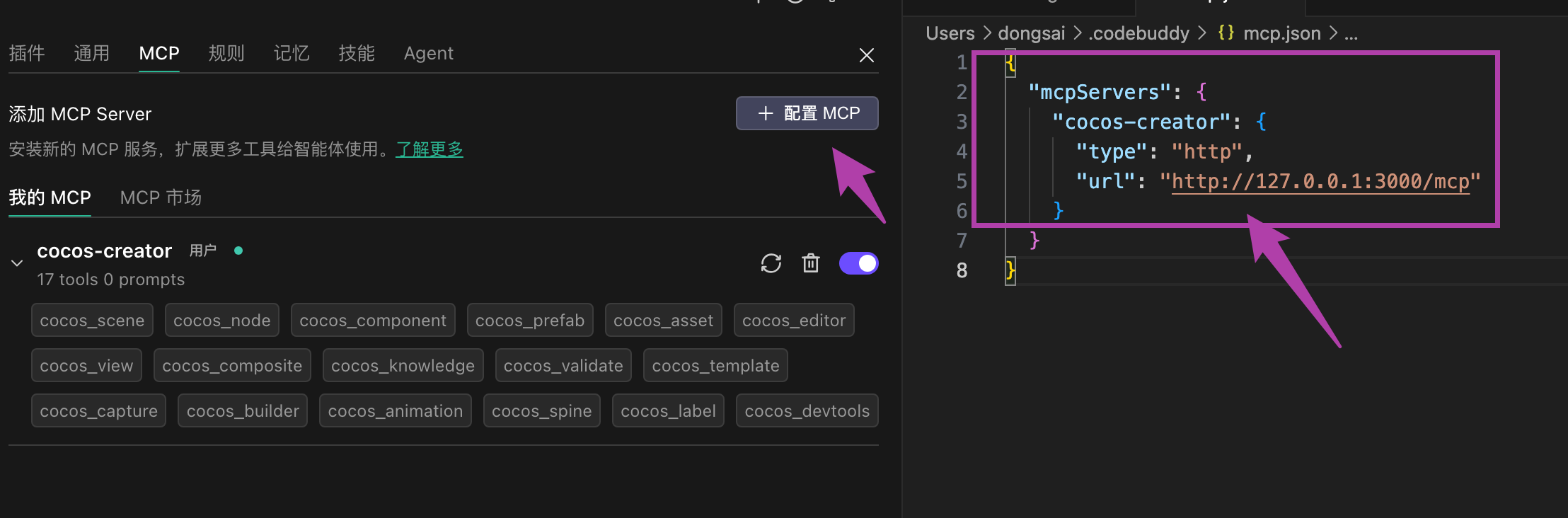
Task: Select the cocos_validate tool tag
Action: click(x=564, y=366)
